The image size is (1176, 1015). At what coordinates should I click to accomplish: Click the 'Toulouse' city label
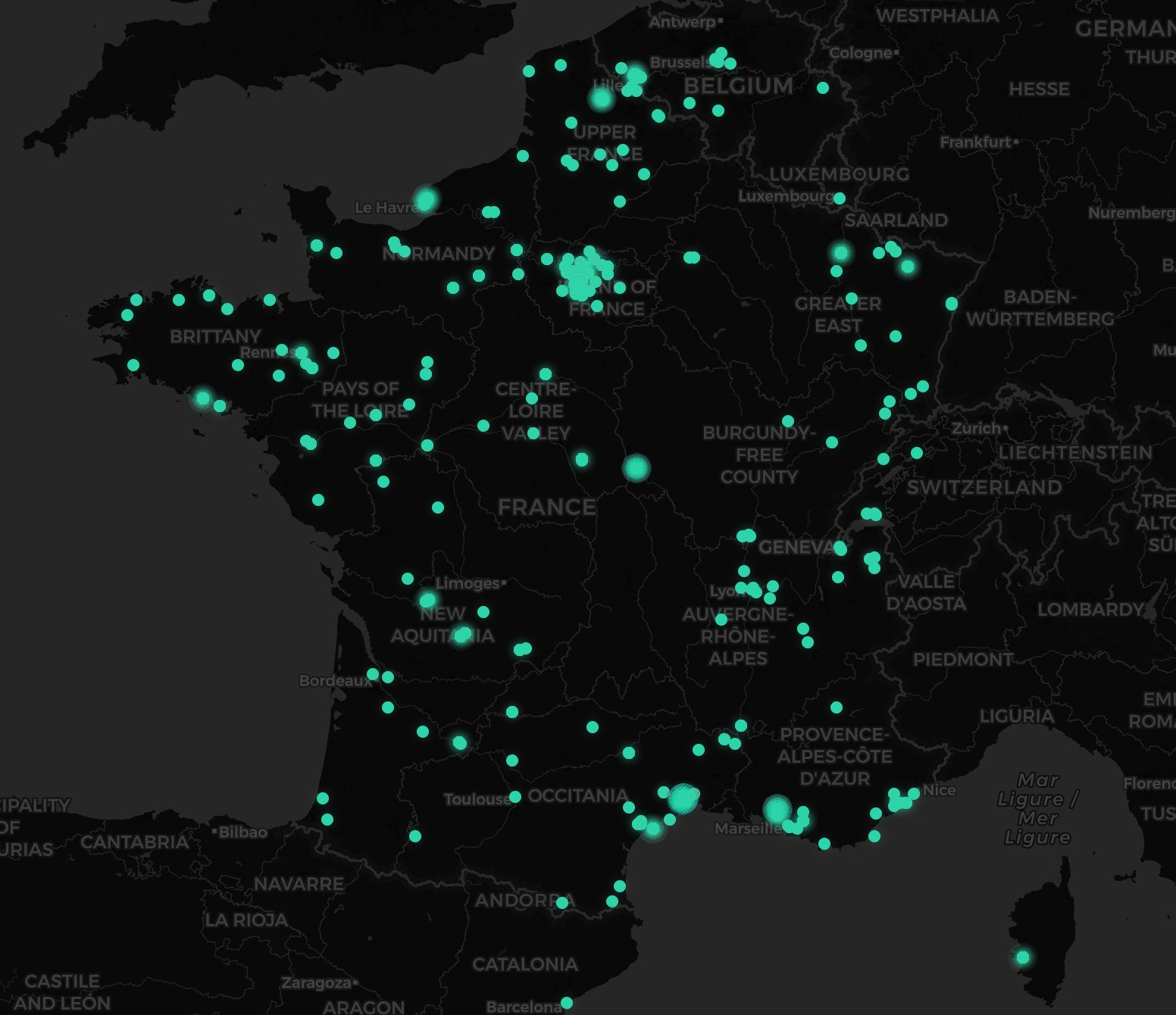(x=477, y=799)
